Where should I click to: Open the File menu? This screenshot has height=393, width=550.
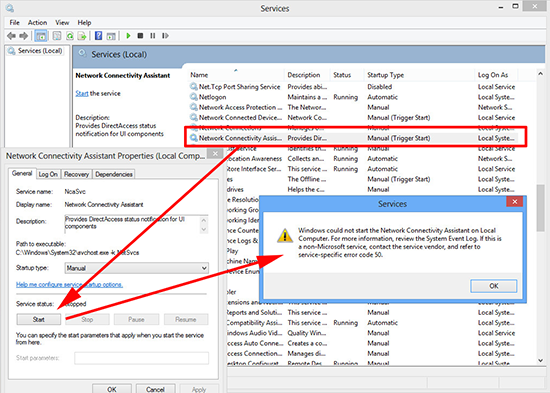pyautogui.click(x=14, y=22)
